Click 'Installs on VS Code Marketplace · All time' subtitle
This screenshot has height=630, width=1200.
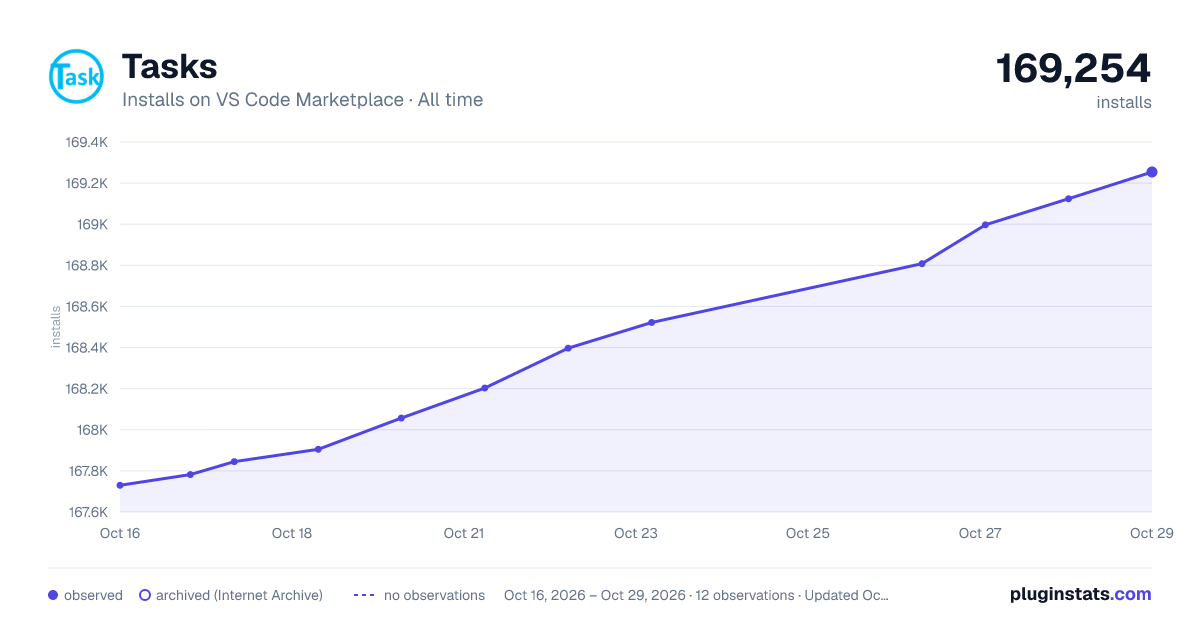point(302,100)
